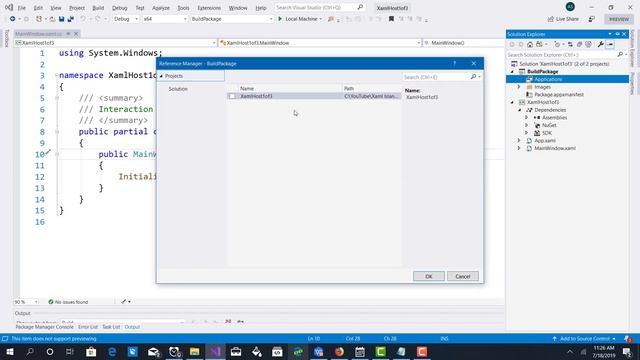
Task: Click the navigate backward icon in the toolbar
Action: [x=13, y=19]
